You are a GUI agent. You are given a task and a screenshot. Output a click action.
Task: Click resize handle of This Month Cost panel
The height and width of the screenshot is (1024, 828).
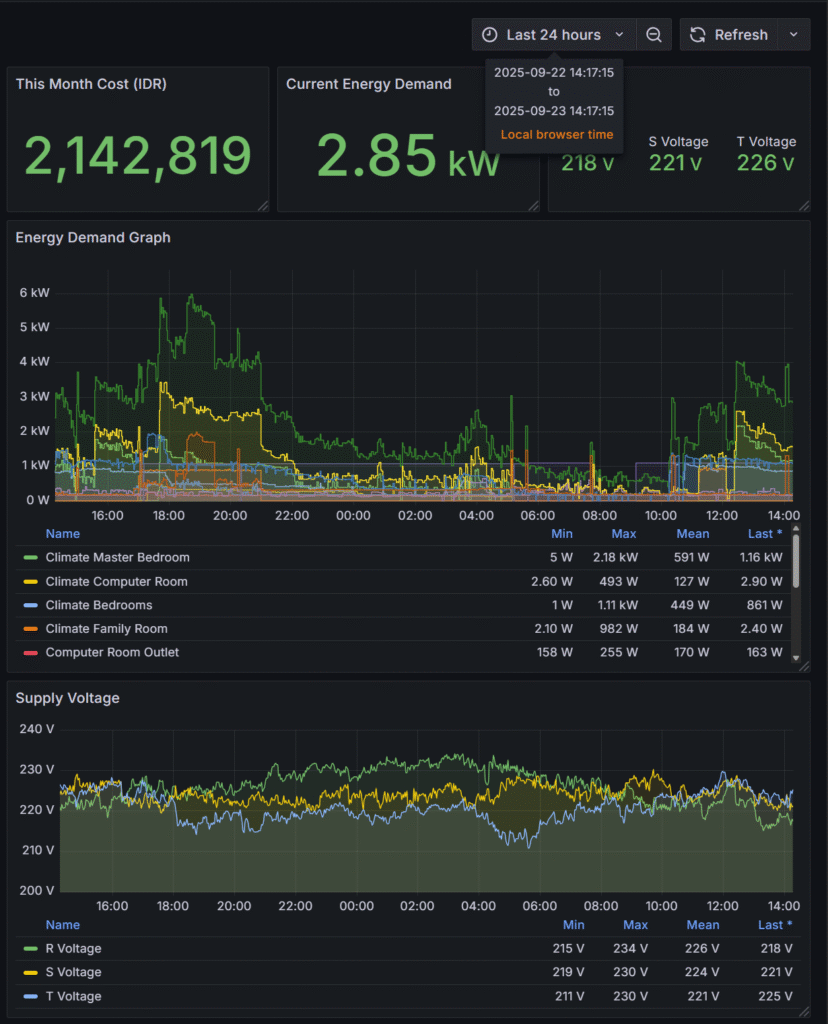click(263, 205)
